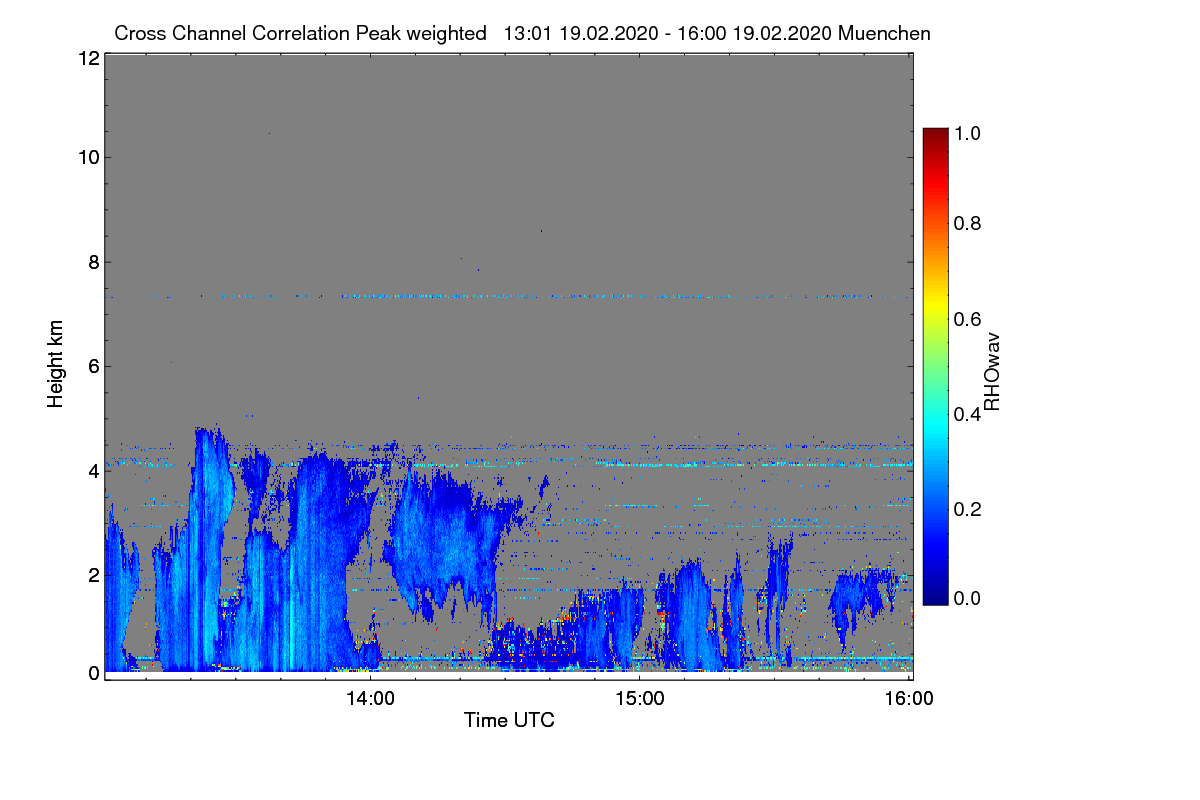This screenshot has width=1200, height=800.
Task: Click the '15:00' time tick label
Action: coord(640,699)
